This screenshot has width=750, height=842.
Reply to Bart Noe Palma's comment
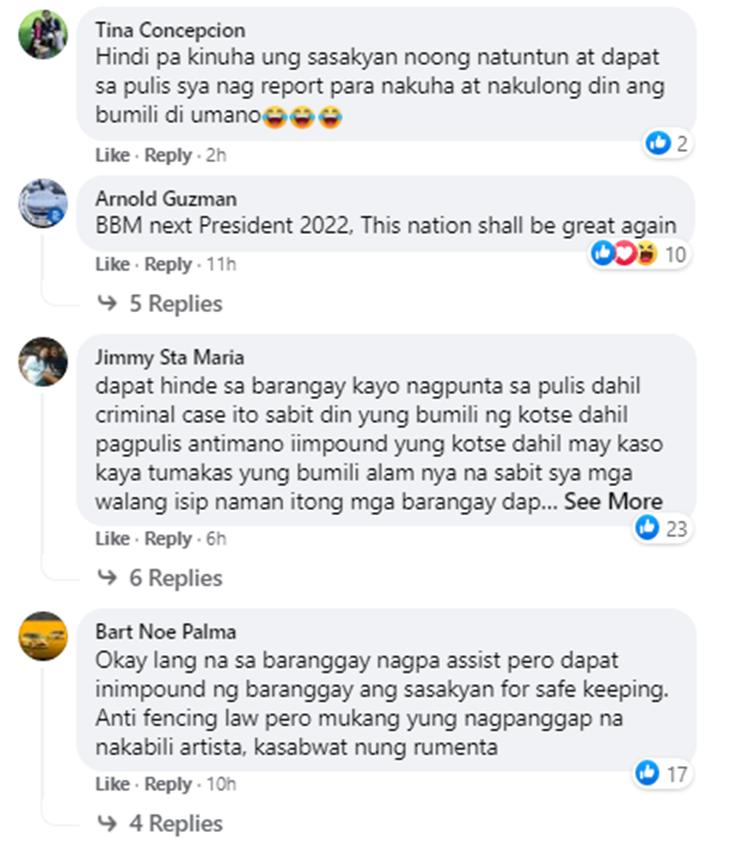(x=168, y=784)
